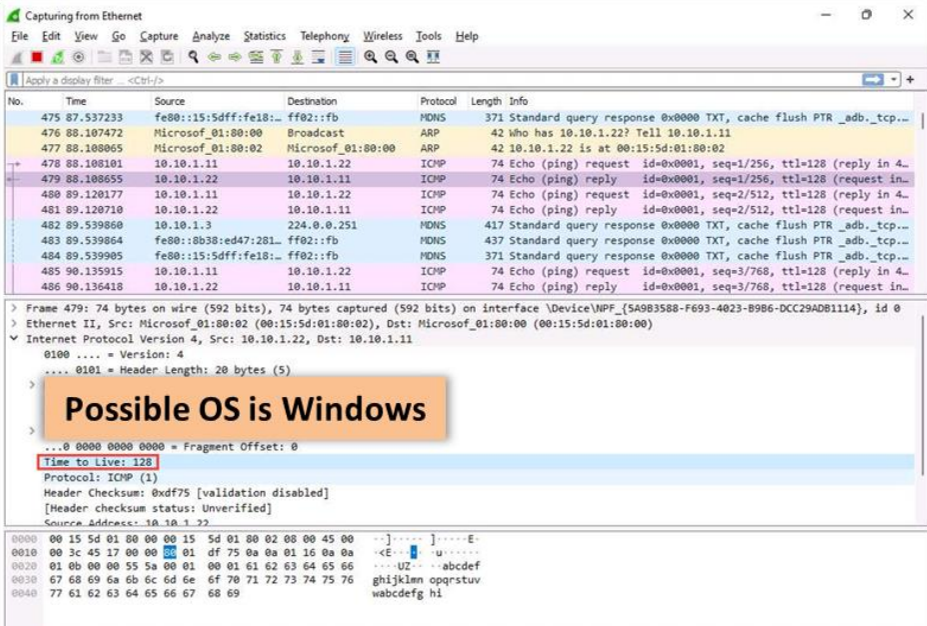
Task: Click the save capture file icon
Action: coord(125,57)
